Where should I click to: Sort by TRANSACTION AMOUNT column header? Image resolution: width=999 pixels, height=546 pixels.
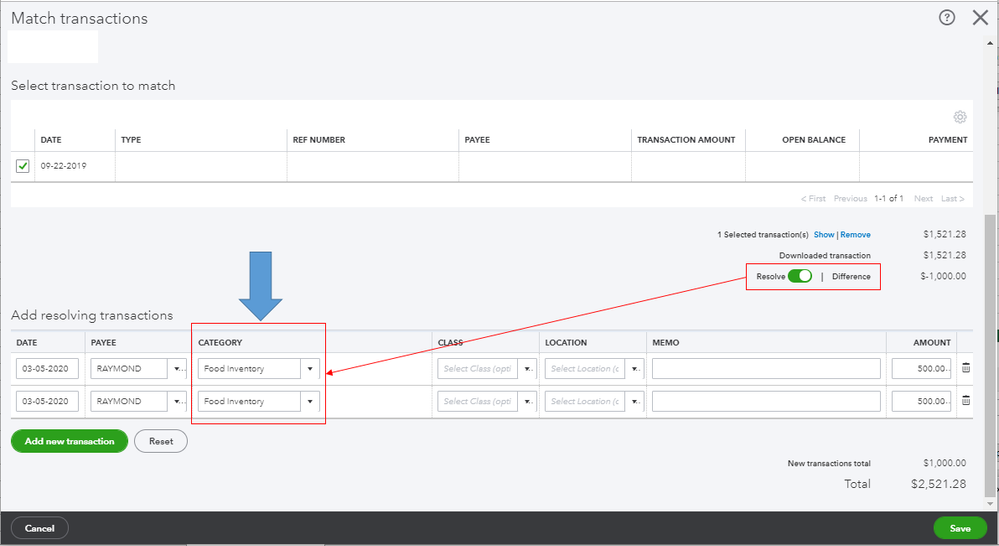click(x=686, y=140)
